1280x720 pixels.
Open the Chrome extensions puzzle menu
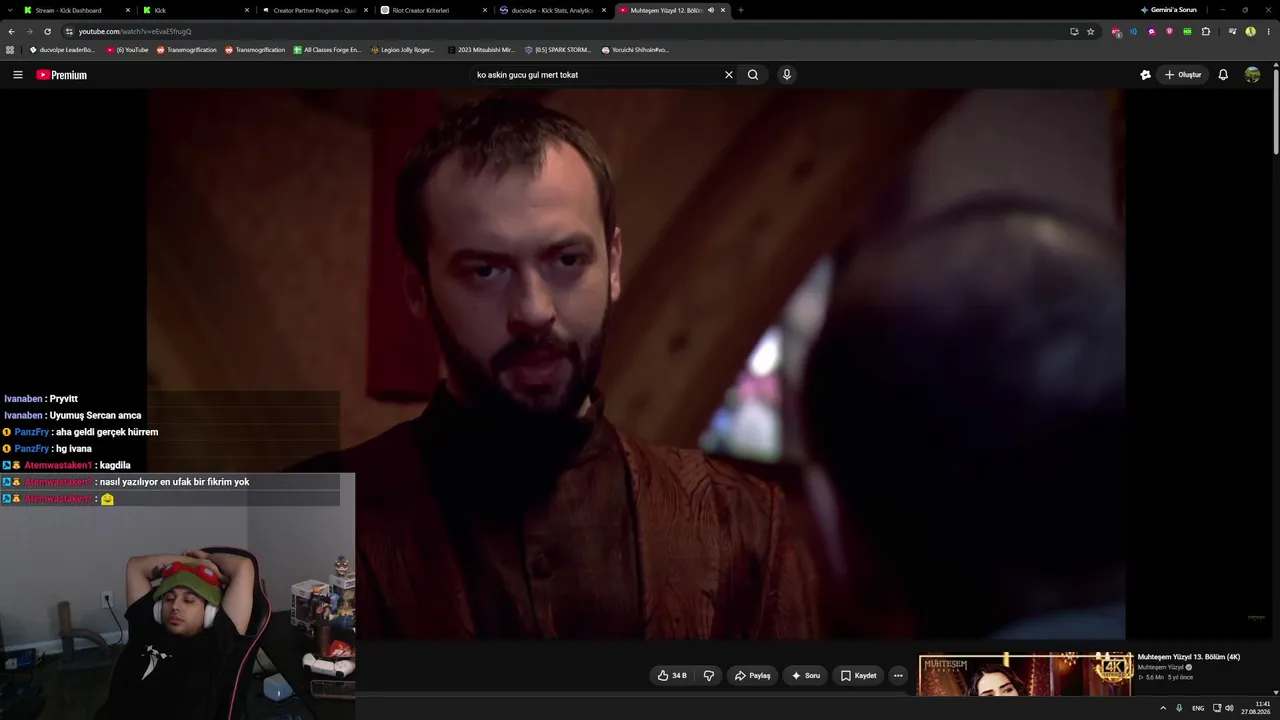tap(1206, 31)
